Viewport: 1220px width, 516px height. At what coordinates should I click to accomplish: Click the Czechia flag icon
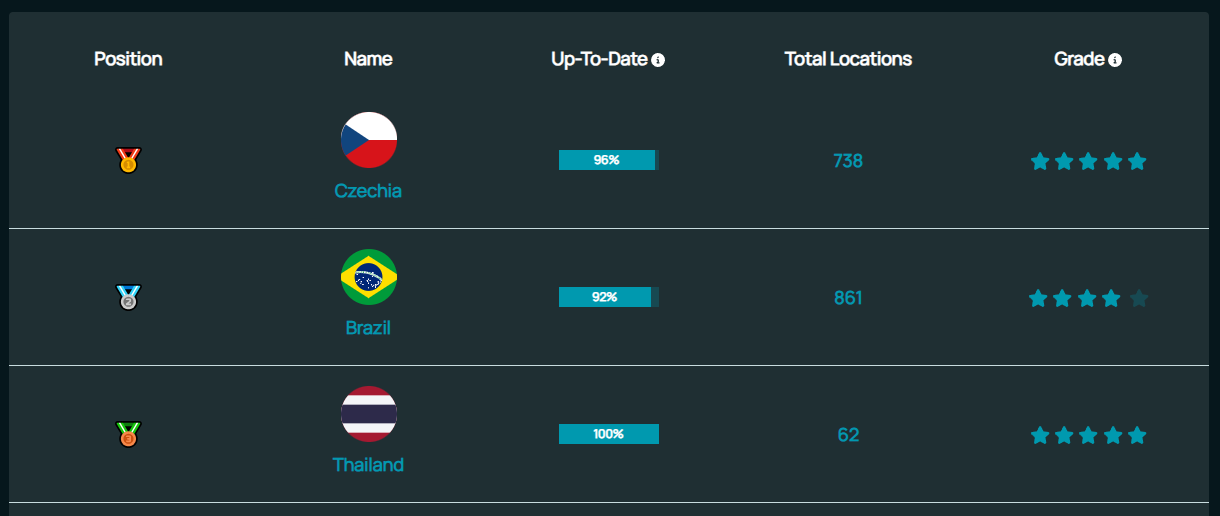369,140
